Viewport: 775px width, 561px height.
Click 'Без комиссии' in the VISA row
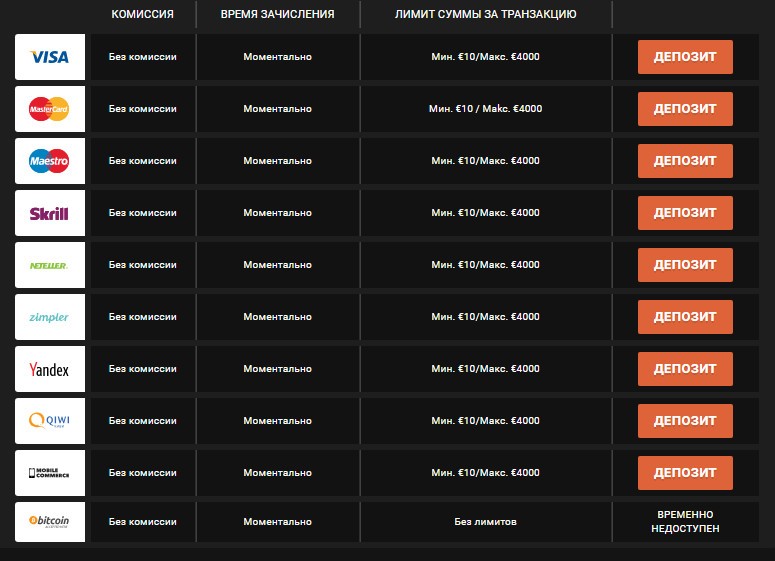tap(142, 57)
